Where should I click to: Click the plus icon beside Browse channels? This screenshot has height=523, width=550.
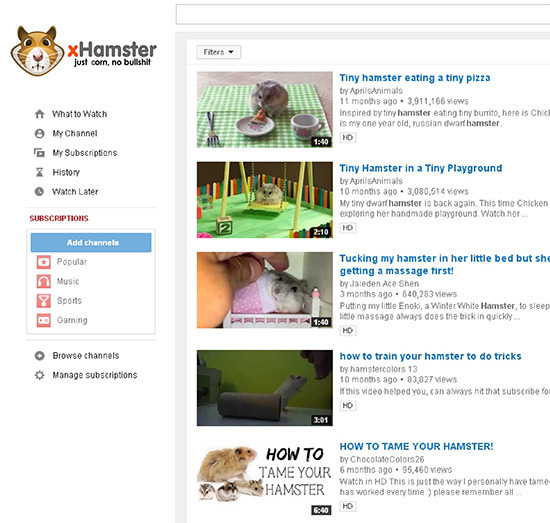[40, 356]
